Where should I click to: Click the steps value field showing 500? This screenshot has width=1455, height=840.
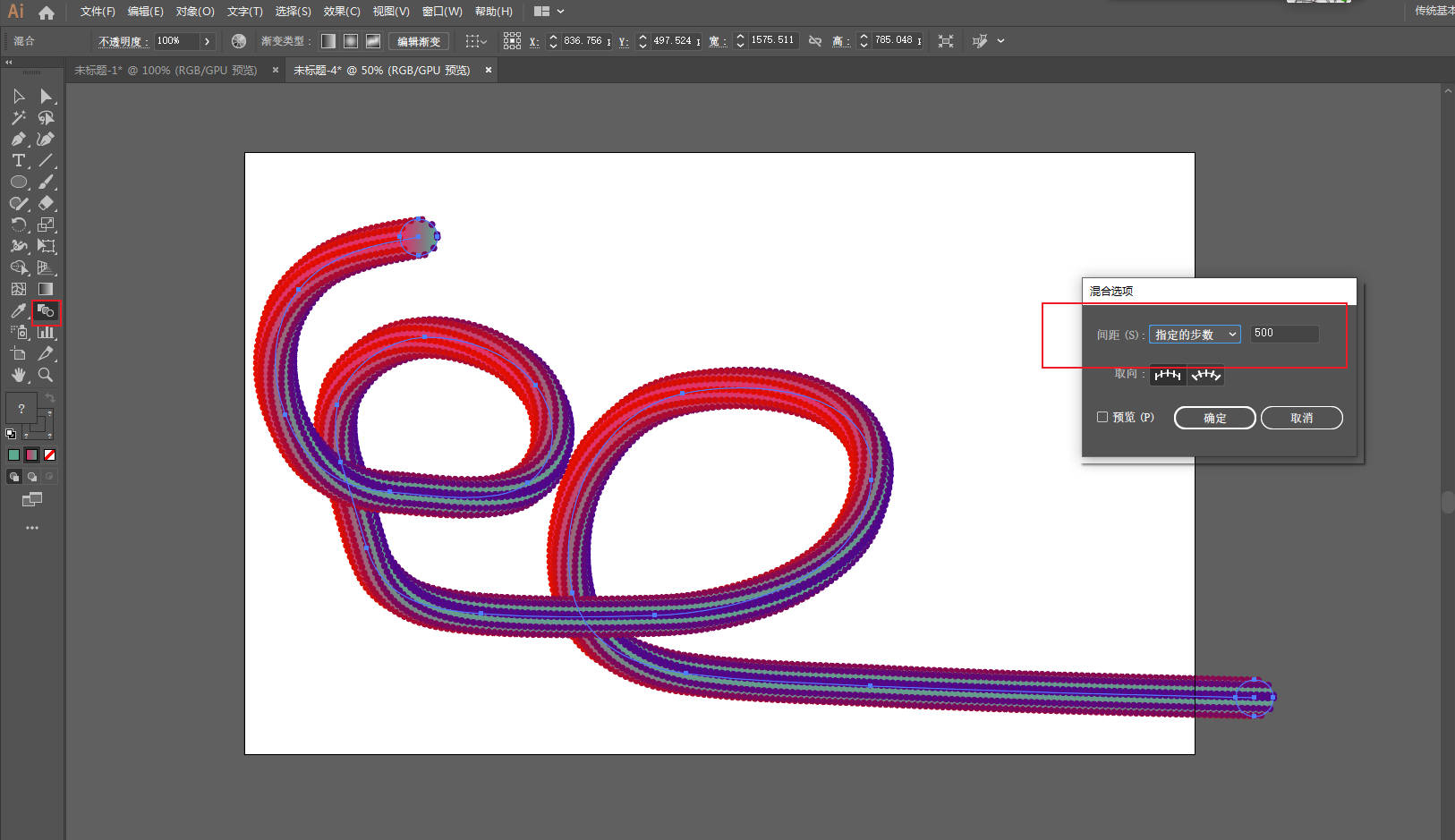coord(1283,334)
